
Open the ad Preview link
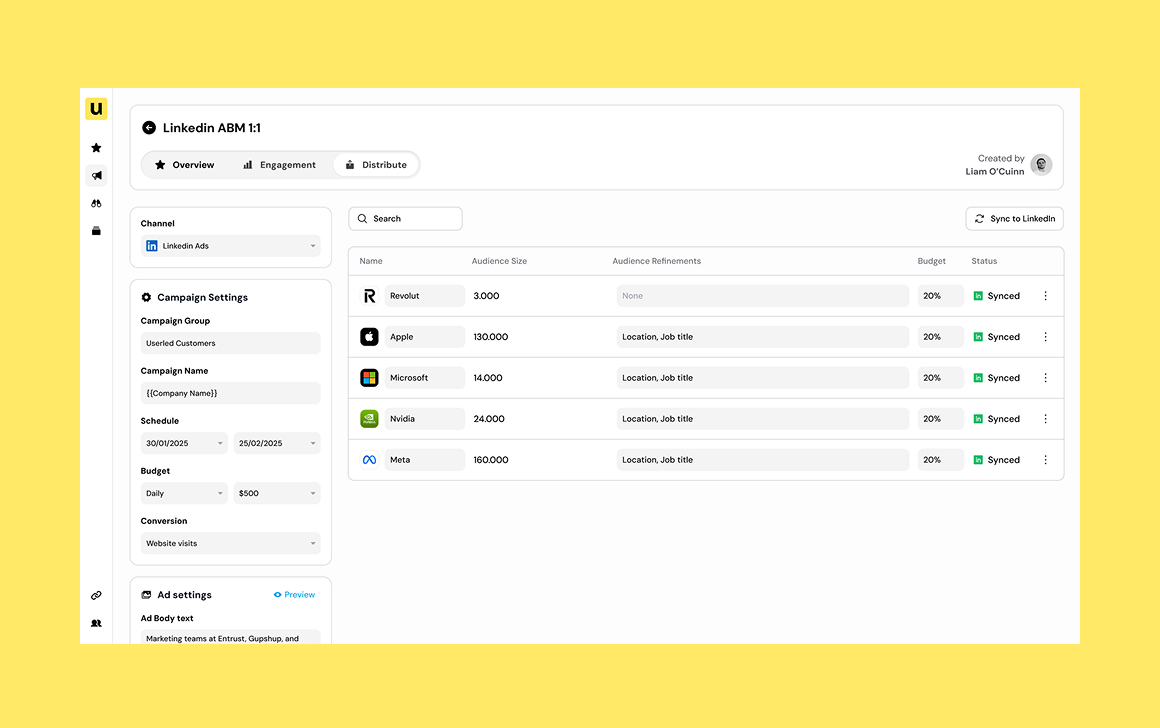coord(294,595)
